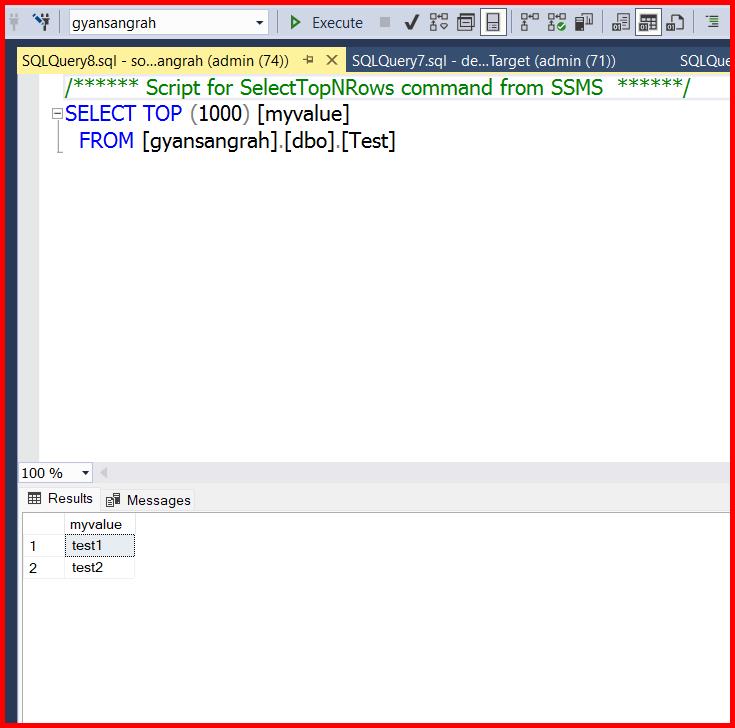Image resolution: width=735 pixels, height=728 pixels.
Task: Select the test1 result cell
Action: click(99, 545)
